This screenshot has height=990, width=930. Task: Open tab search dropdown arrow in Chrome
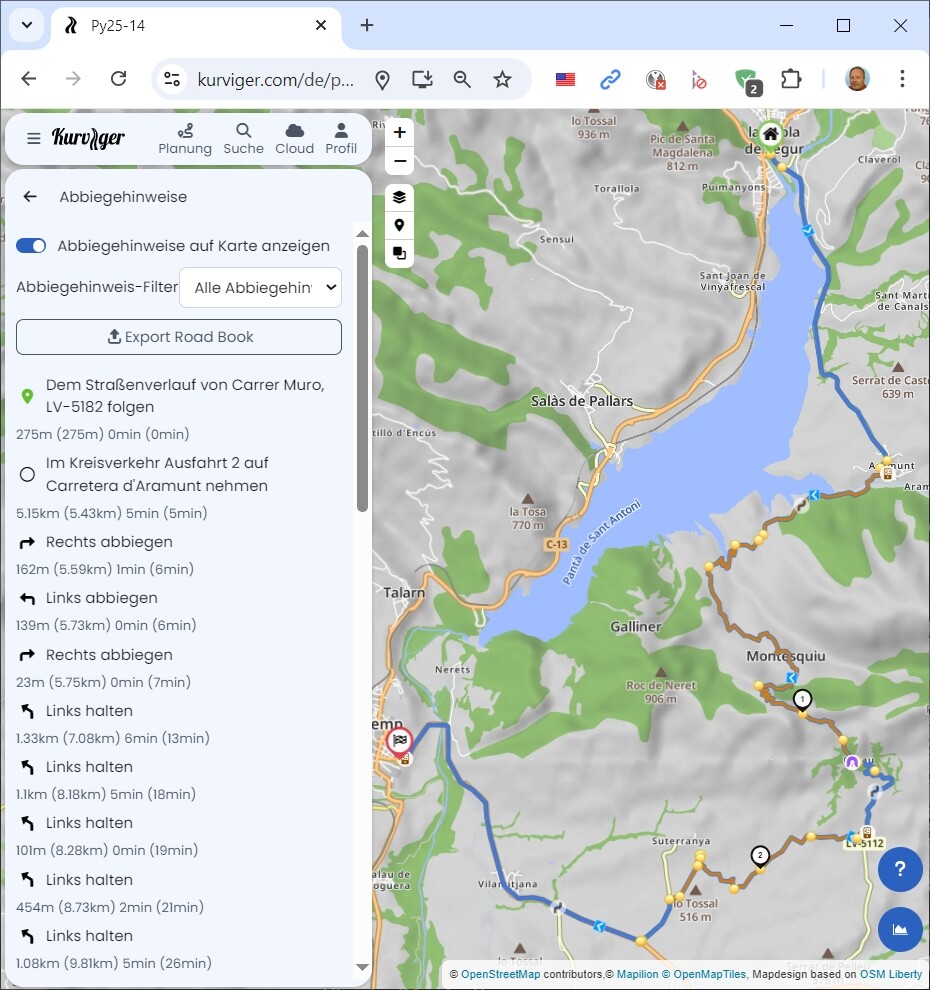[26, 25]
